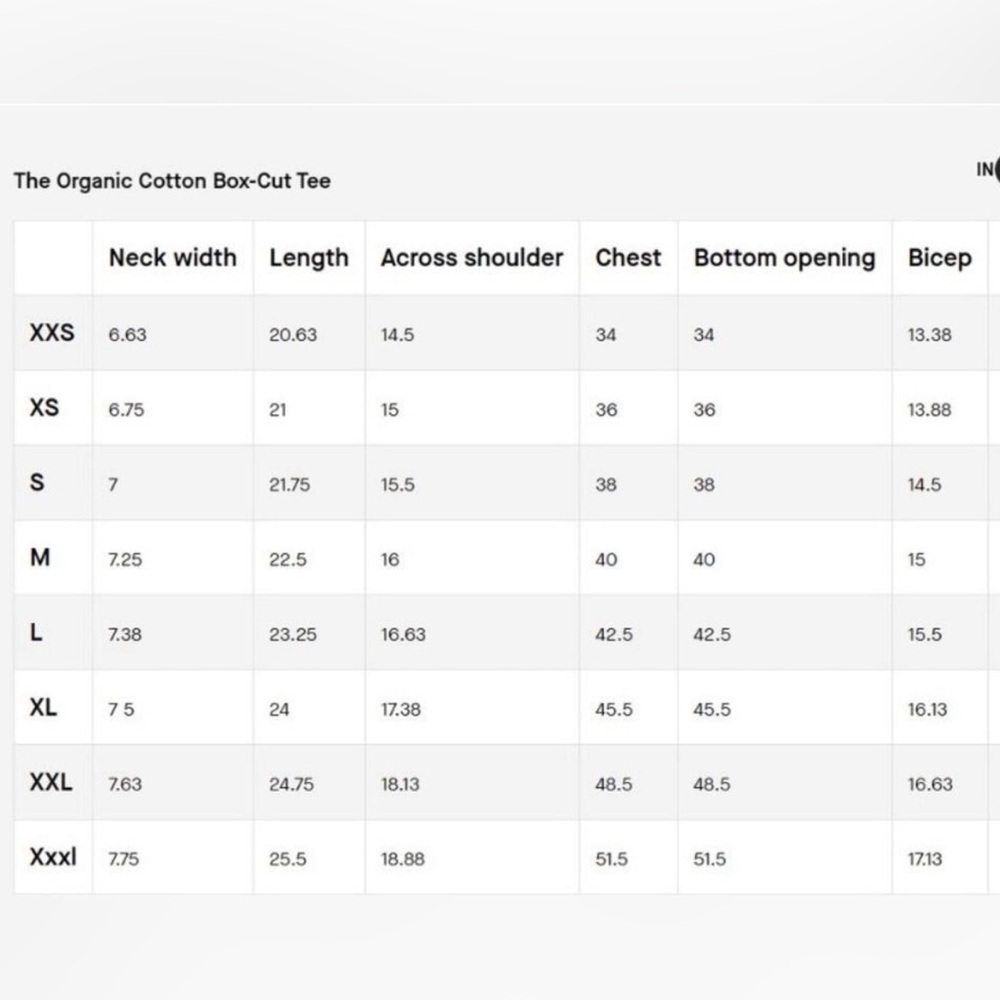Viewport: 1000px width, 1000px height.
Task: Click the Xxxl bicep value 17.13
Action: pyautogui.click(x=925, y=859)
